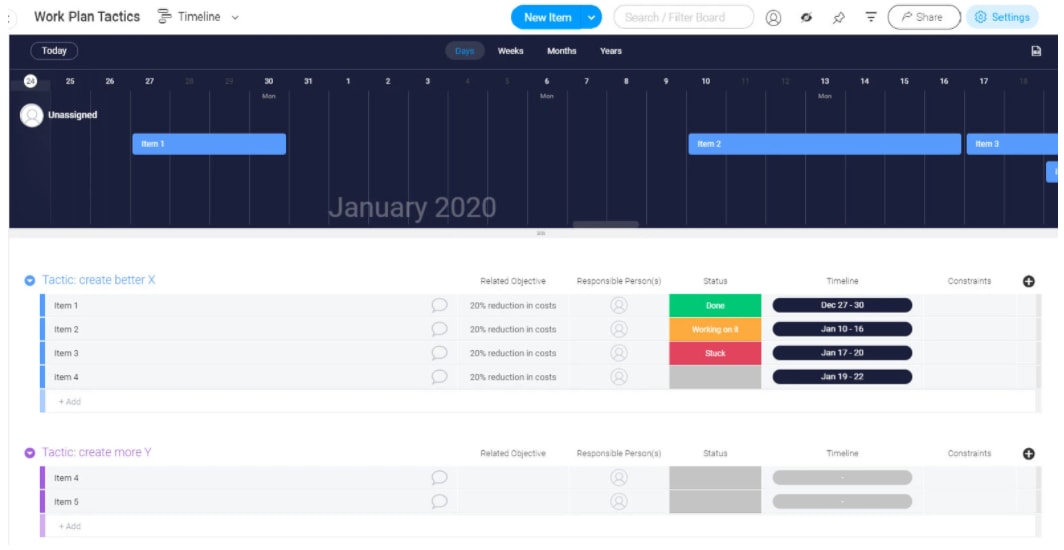Click the Stuck status cell for Item 3

click(715, 353)
